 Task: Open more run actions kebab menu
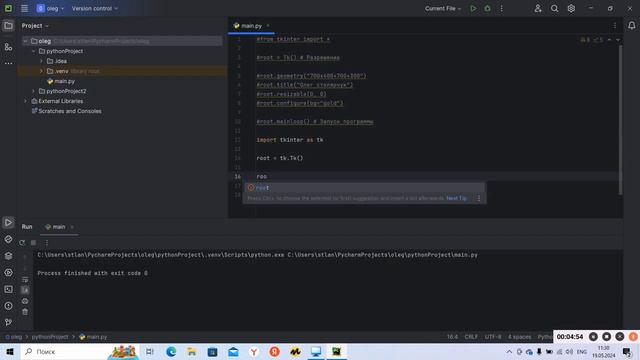[502, 8]
